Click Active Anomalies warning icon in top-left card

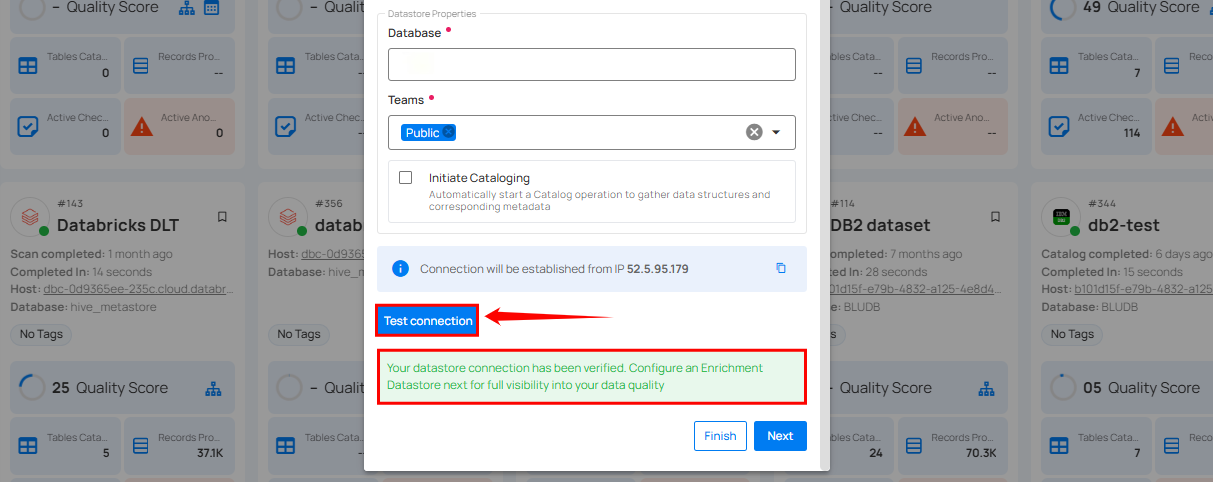click(141, 126)
